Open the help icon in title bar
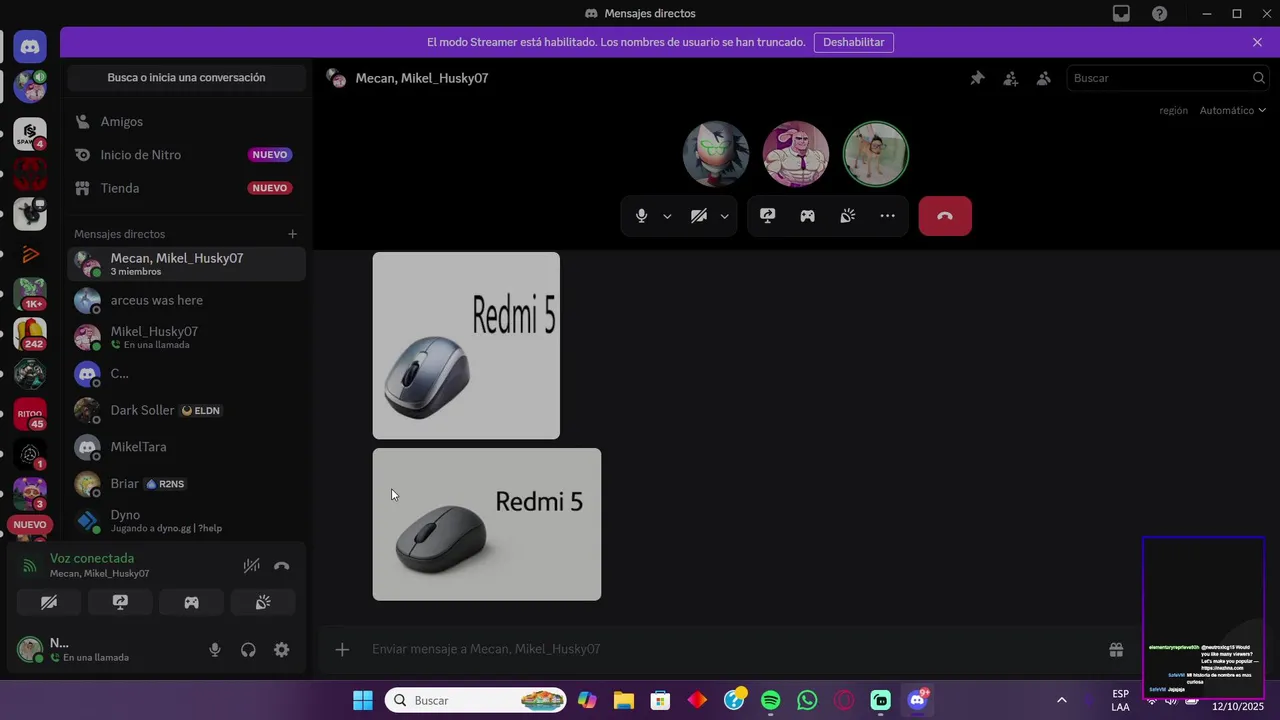The height and width of the screenshot is (720, 1280). tap(1159, 14)
